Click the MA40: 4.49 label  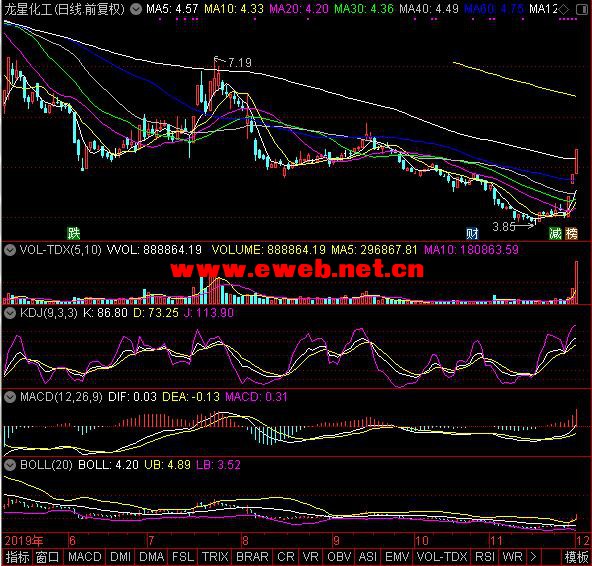[429, 9]
